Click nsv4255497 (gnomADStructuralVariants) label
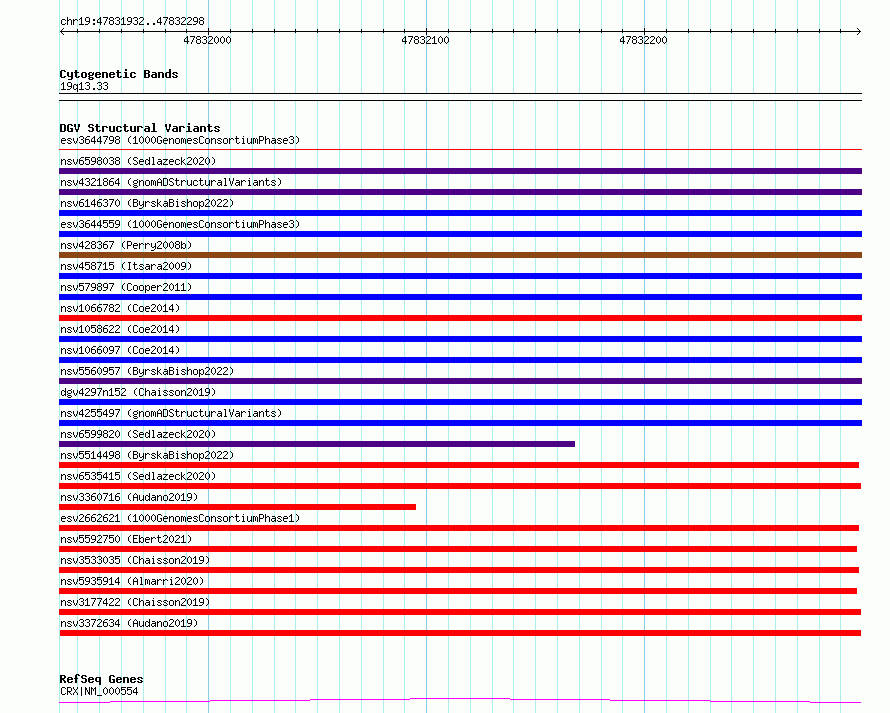Viewport: 890px width, 713px height. [171, 413]
